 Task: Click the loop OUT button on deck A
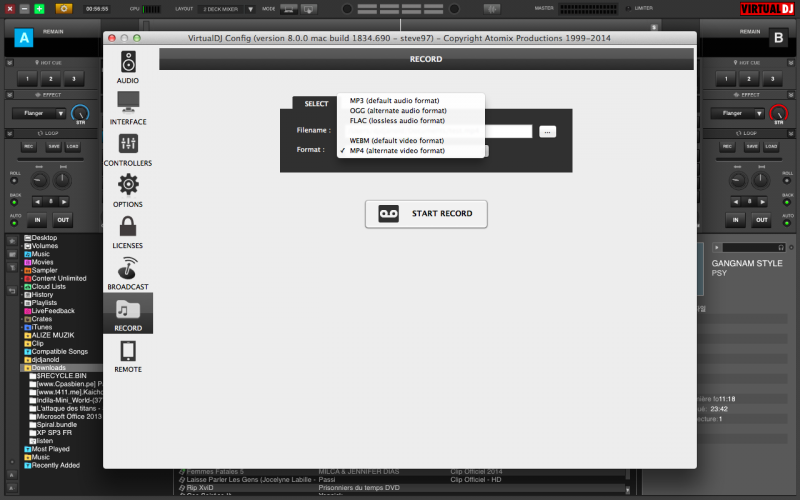tap(63, 220)
